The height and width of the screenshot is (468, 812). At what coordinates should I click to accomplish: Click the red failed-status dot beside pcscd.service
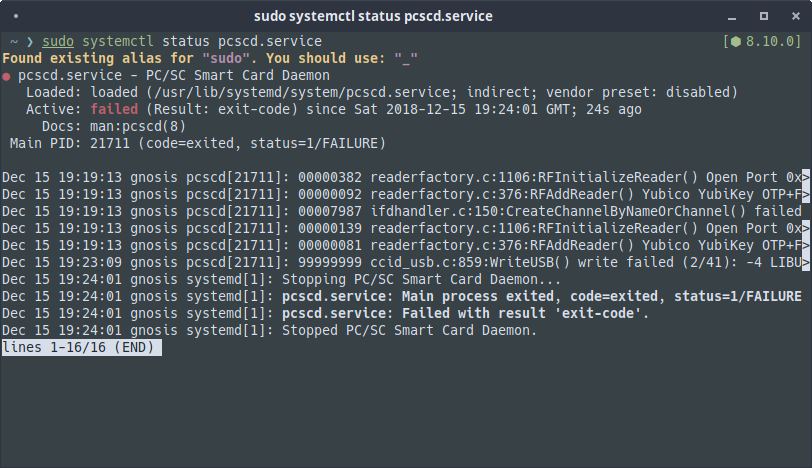coord(7,75)
